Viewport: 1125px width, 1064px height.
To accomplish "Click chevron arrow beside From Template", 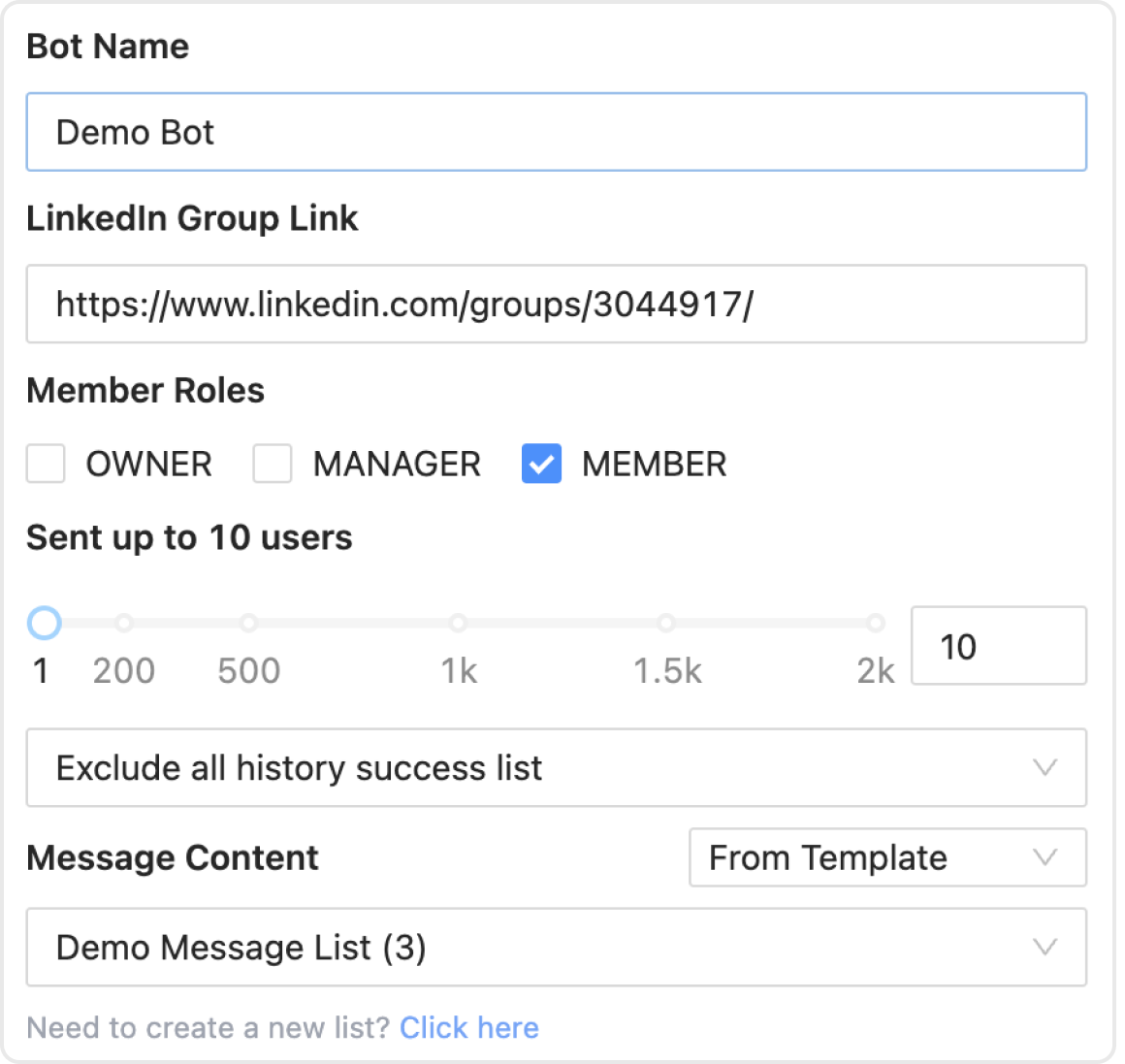I will 1045,857.
